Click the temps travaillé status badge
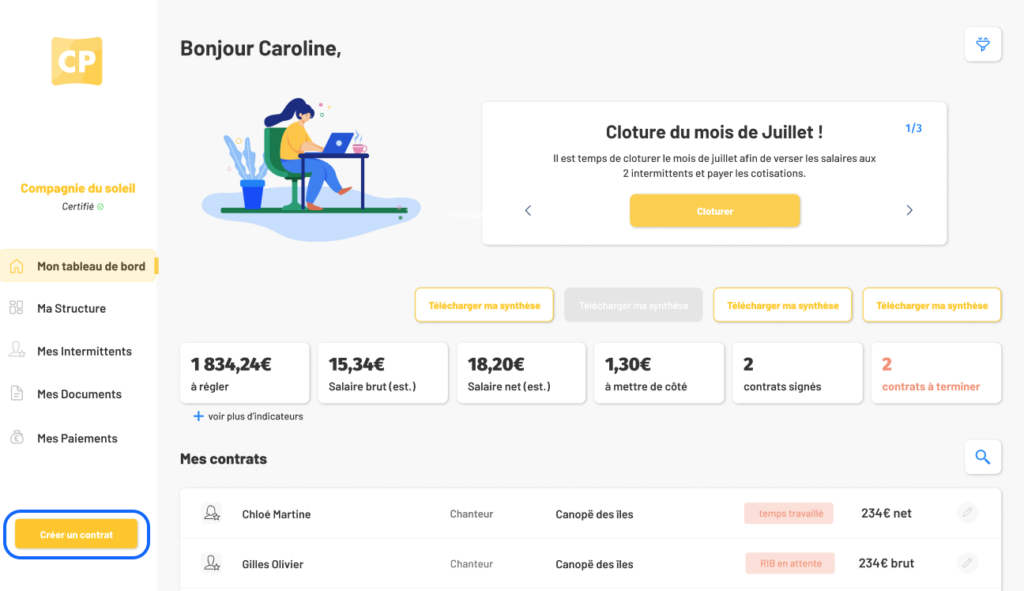 click(789, 513)
